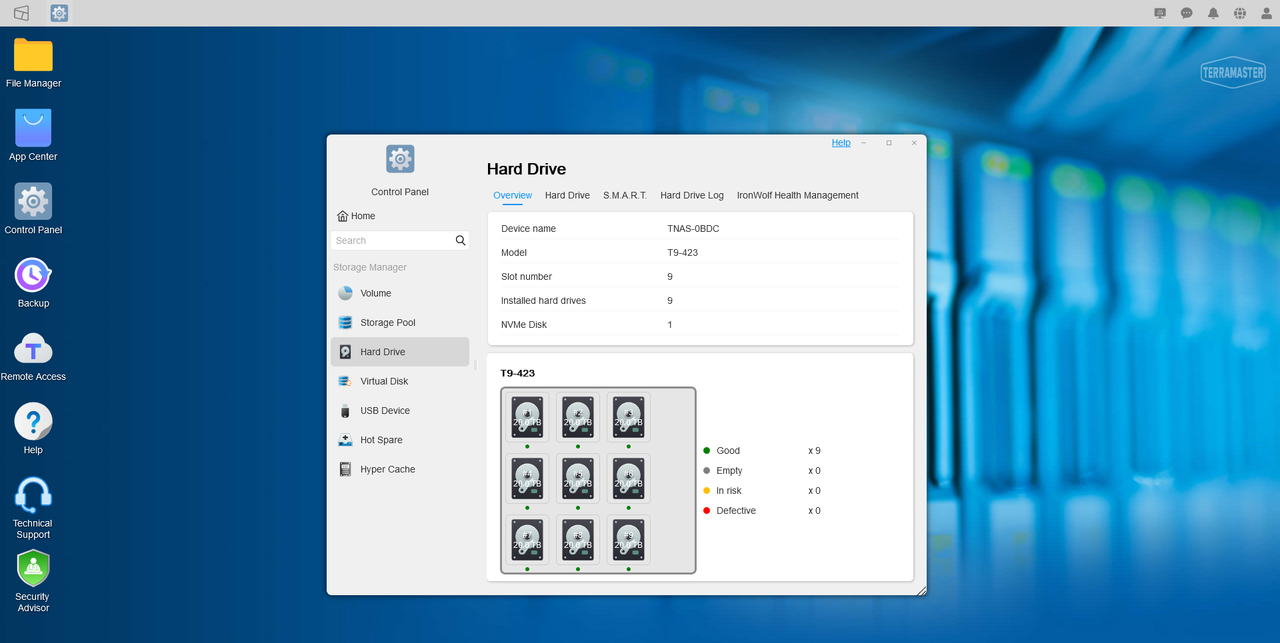Click the Model value T9-423
1280x643 pixels.
click(x=683, y=253)
